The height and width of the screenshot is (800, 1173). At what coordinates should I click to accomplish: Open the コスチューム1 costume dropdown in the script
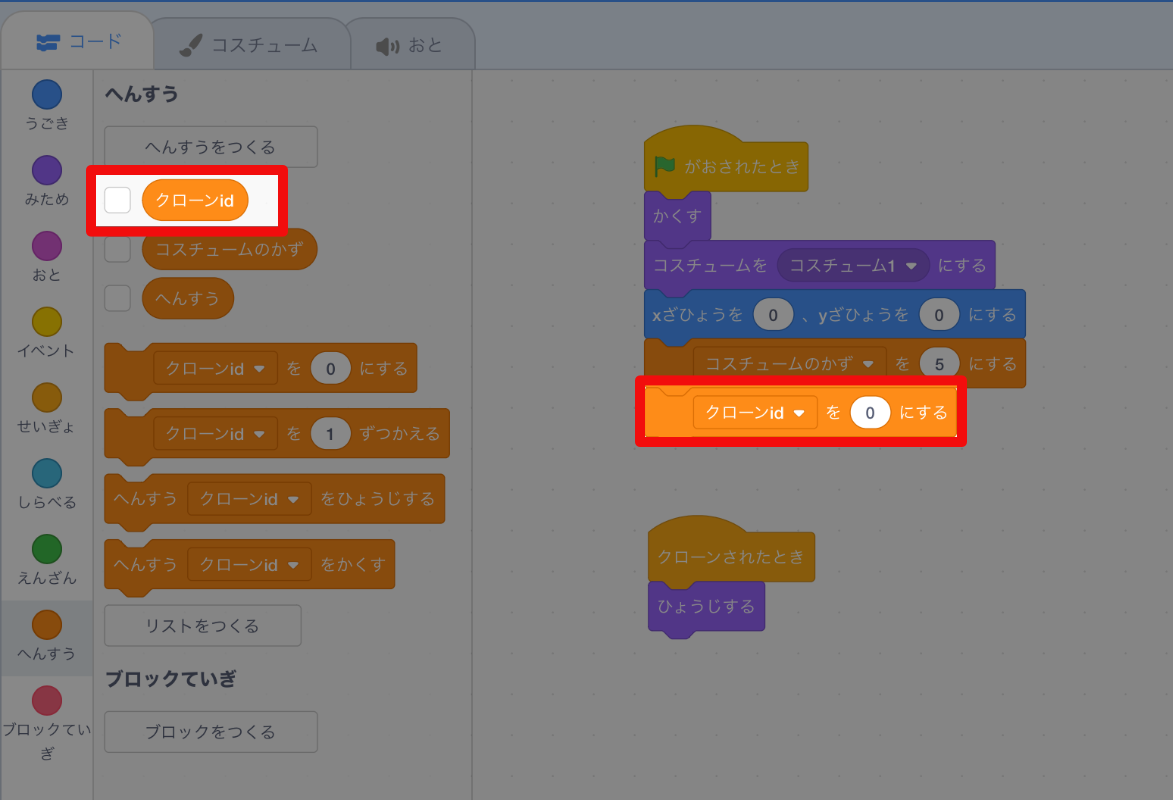(854, 266)
